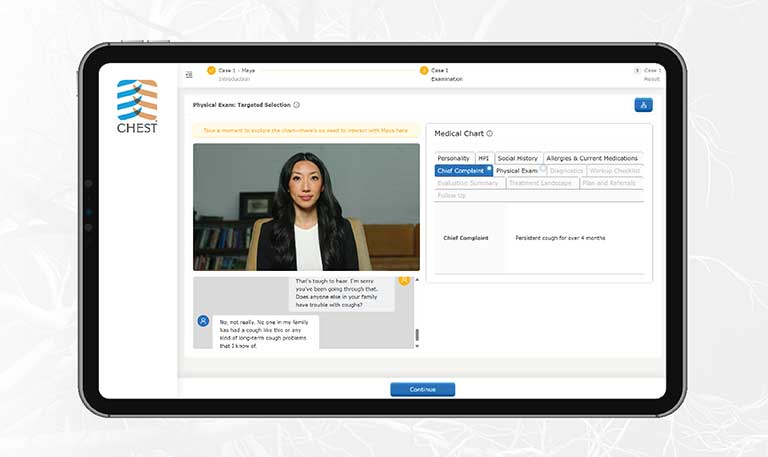Viewport: 768px width, 457px height.
Task: Click the chat scrollbar down arrow
Action: (x=417, y=346)
